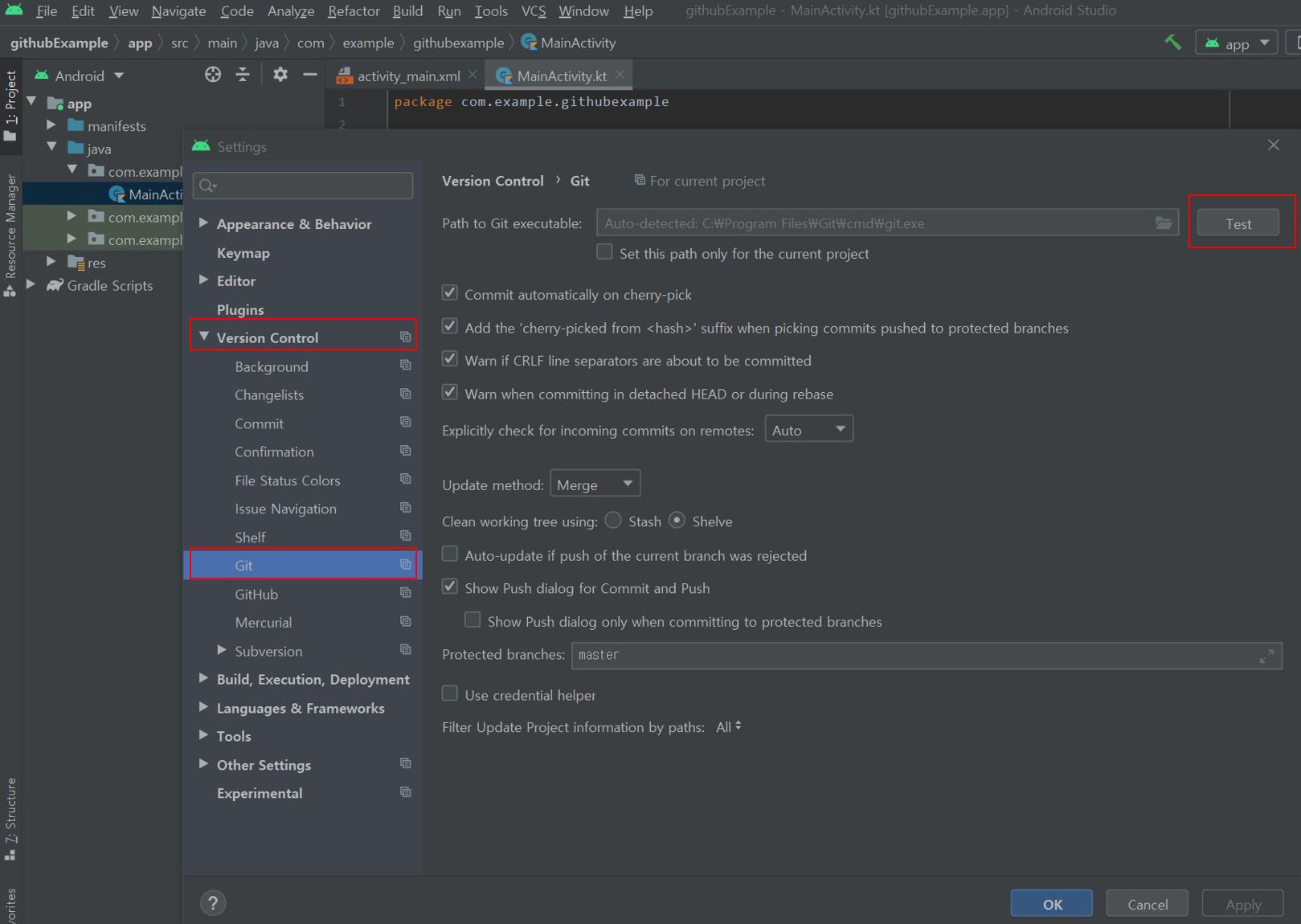Toggle Show Push dialog for Commit and Push
1301x924 pixels.
coord(450,587)
